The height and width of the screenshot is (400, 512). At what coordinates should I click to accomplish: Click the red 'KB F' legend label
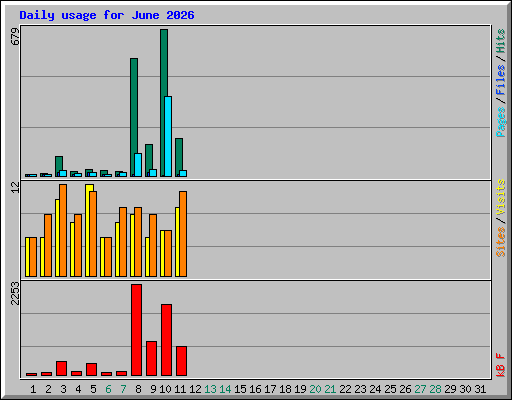tap(501, 365)
